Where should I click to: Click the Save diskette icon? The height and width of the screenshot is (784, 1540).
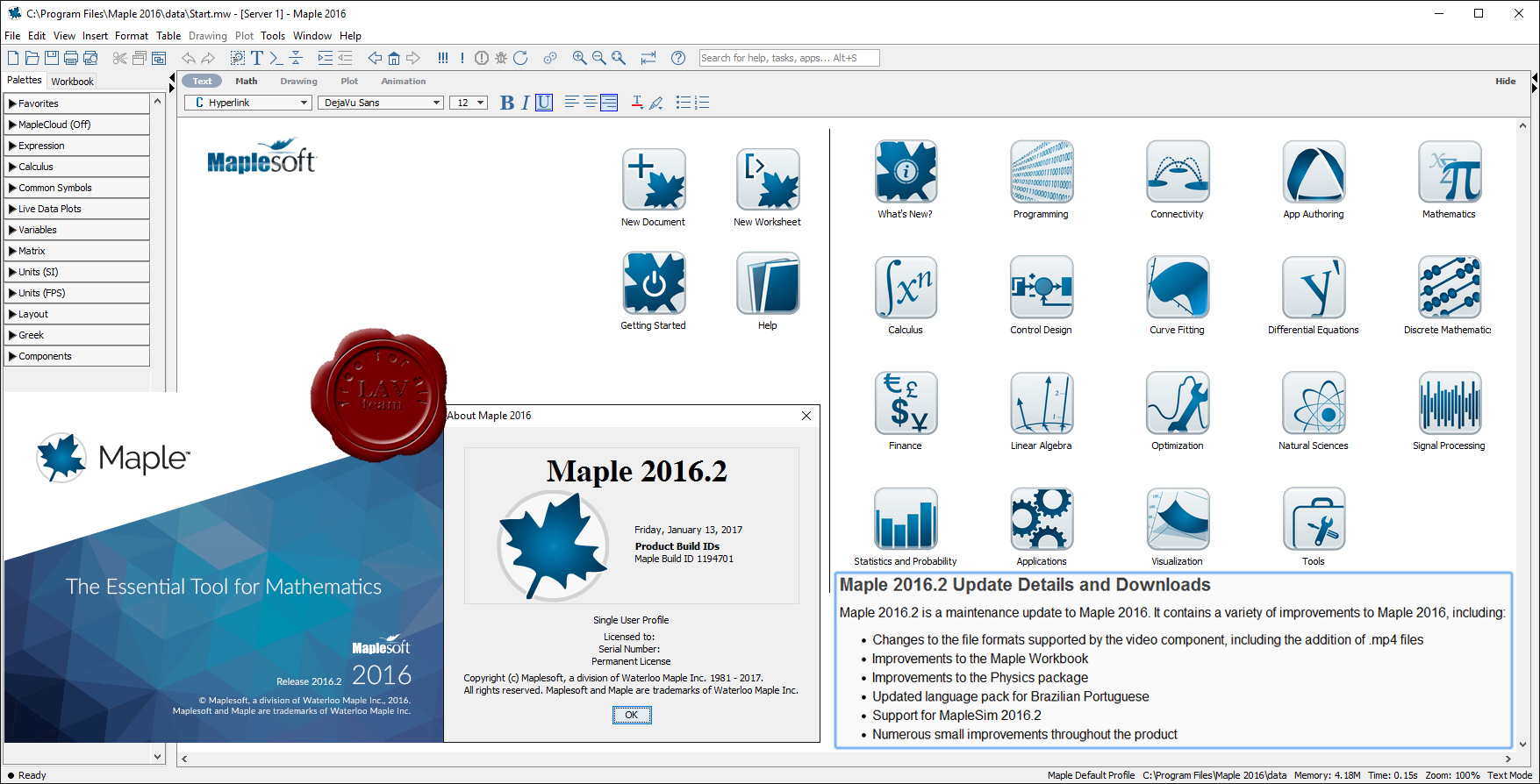click(x=52, y=58)
